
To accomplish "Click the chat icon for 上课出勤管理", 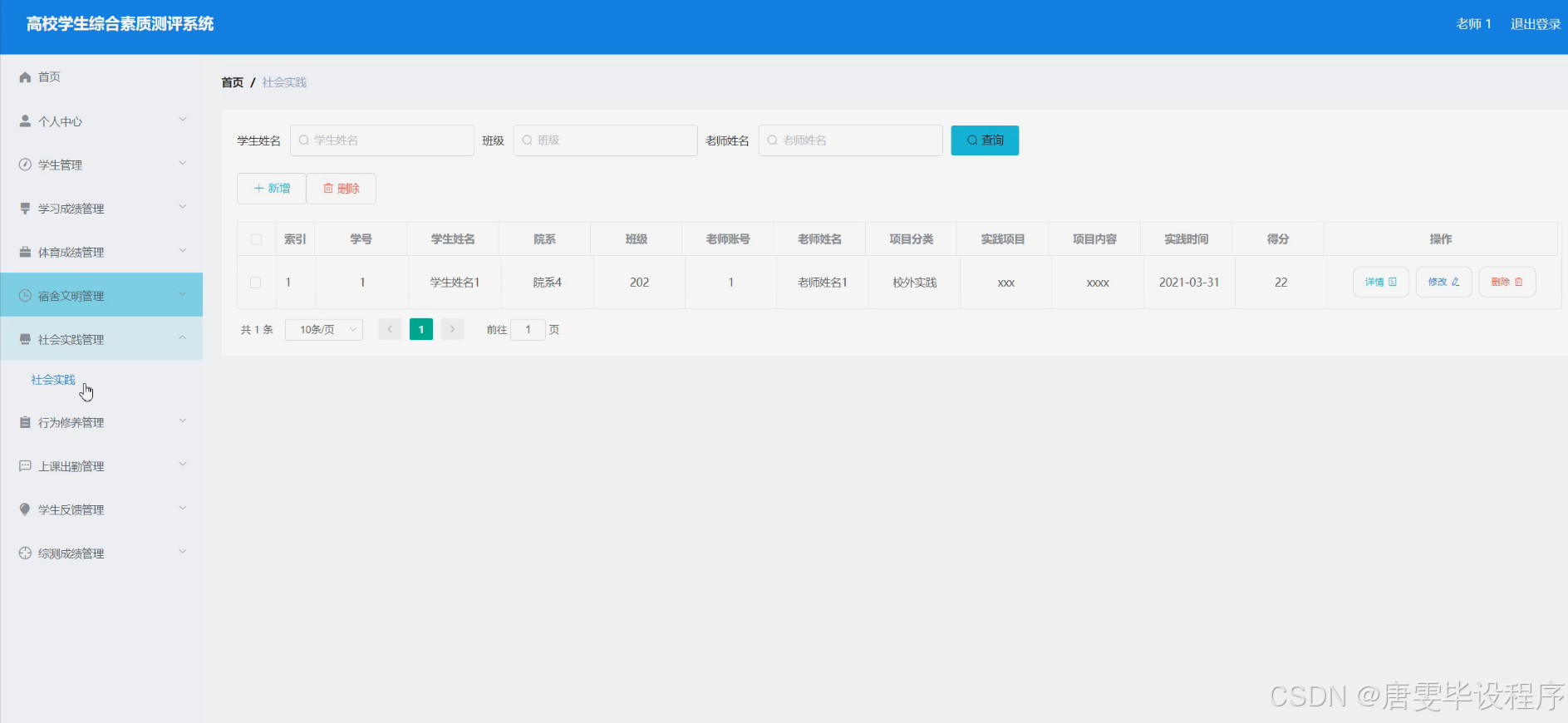I will pos(25,466).
